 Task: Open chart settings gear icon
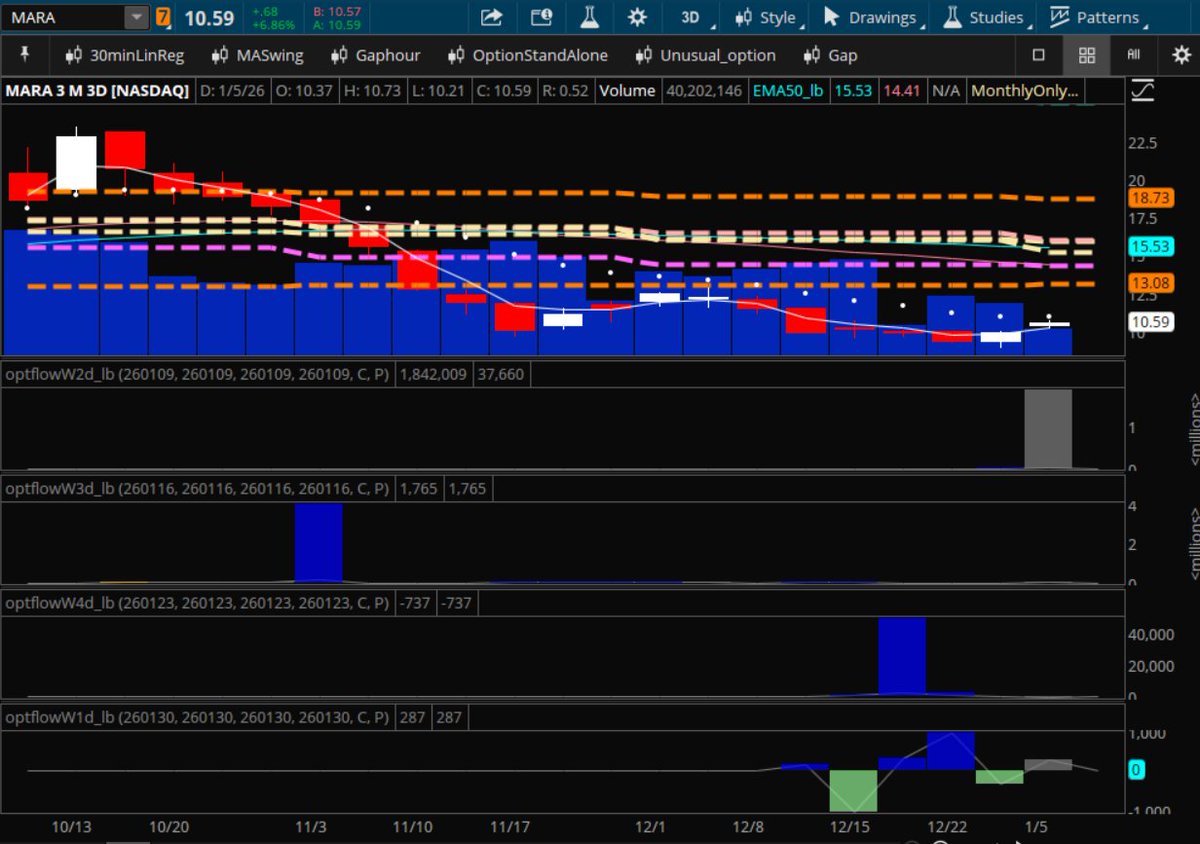tap(637, 17)
